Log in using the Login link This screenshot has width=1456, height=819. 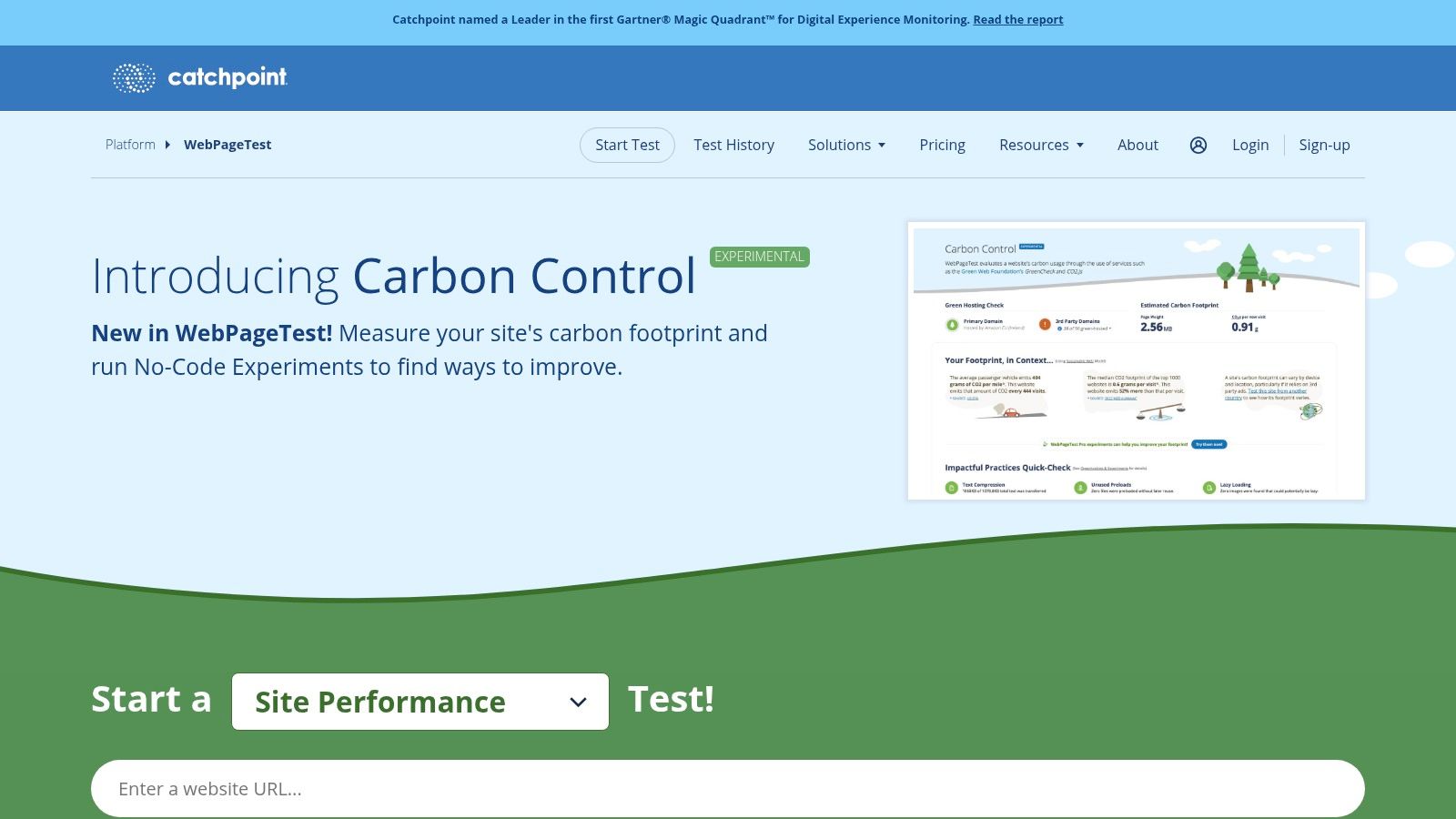(1249, 145)
